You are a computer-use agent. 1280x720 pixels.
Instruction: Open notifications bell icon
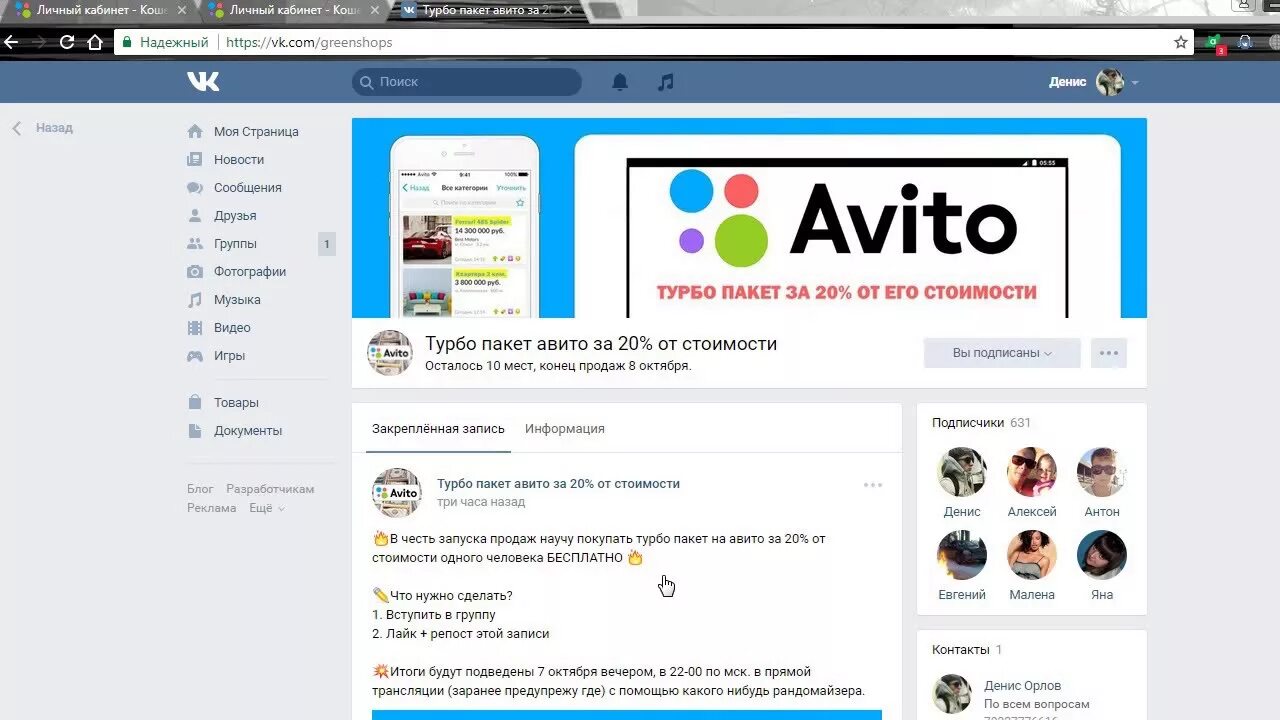[x=620, y=82]
